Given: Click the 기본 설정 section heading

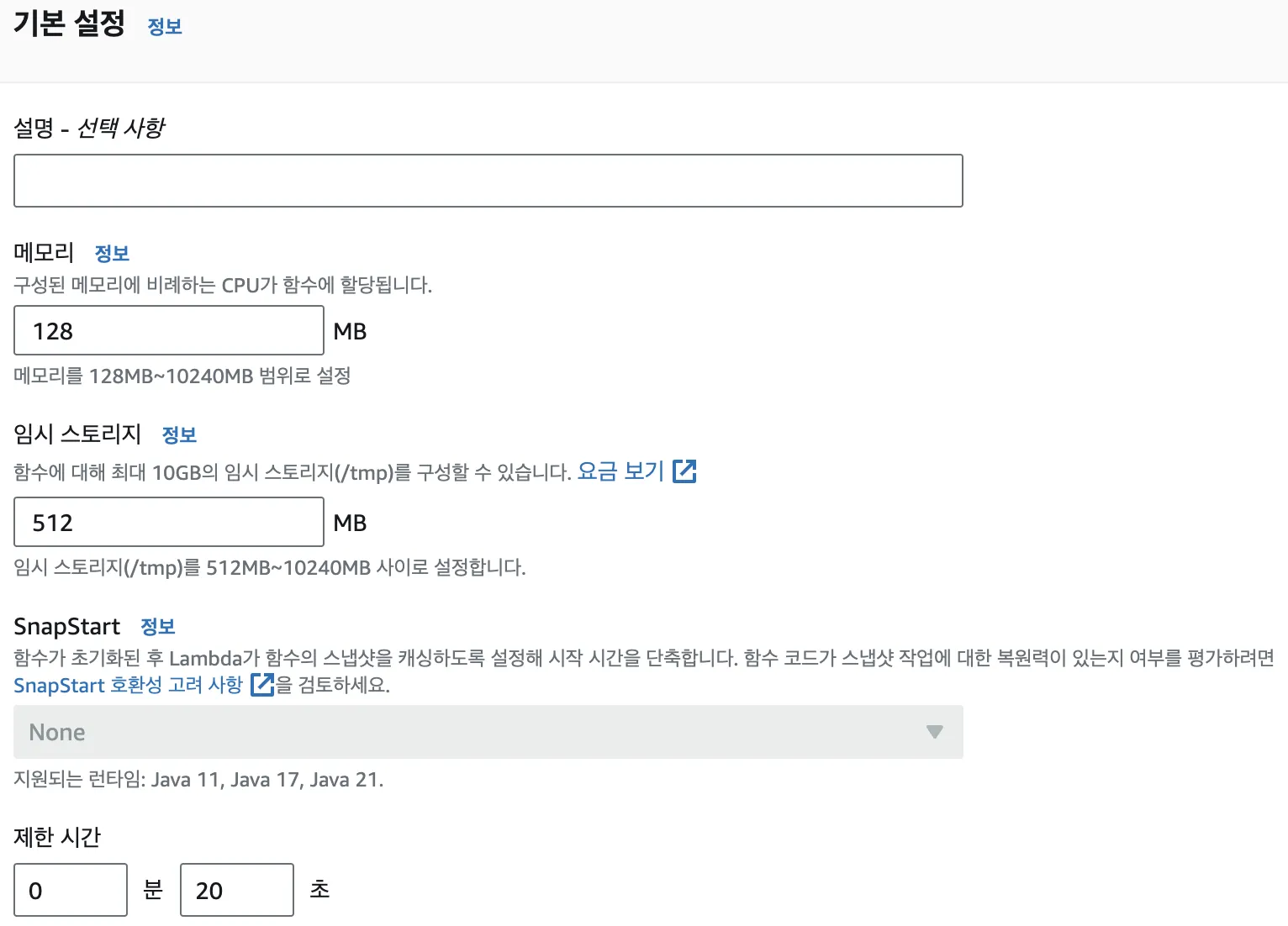Looking at the screenshot, I should (67, 25).
